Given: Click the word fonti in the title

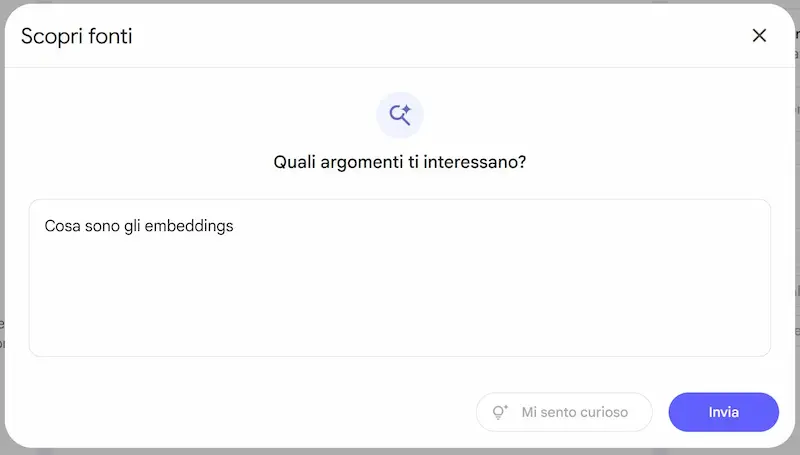Looking at the screenshot, I should point(110,36).
